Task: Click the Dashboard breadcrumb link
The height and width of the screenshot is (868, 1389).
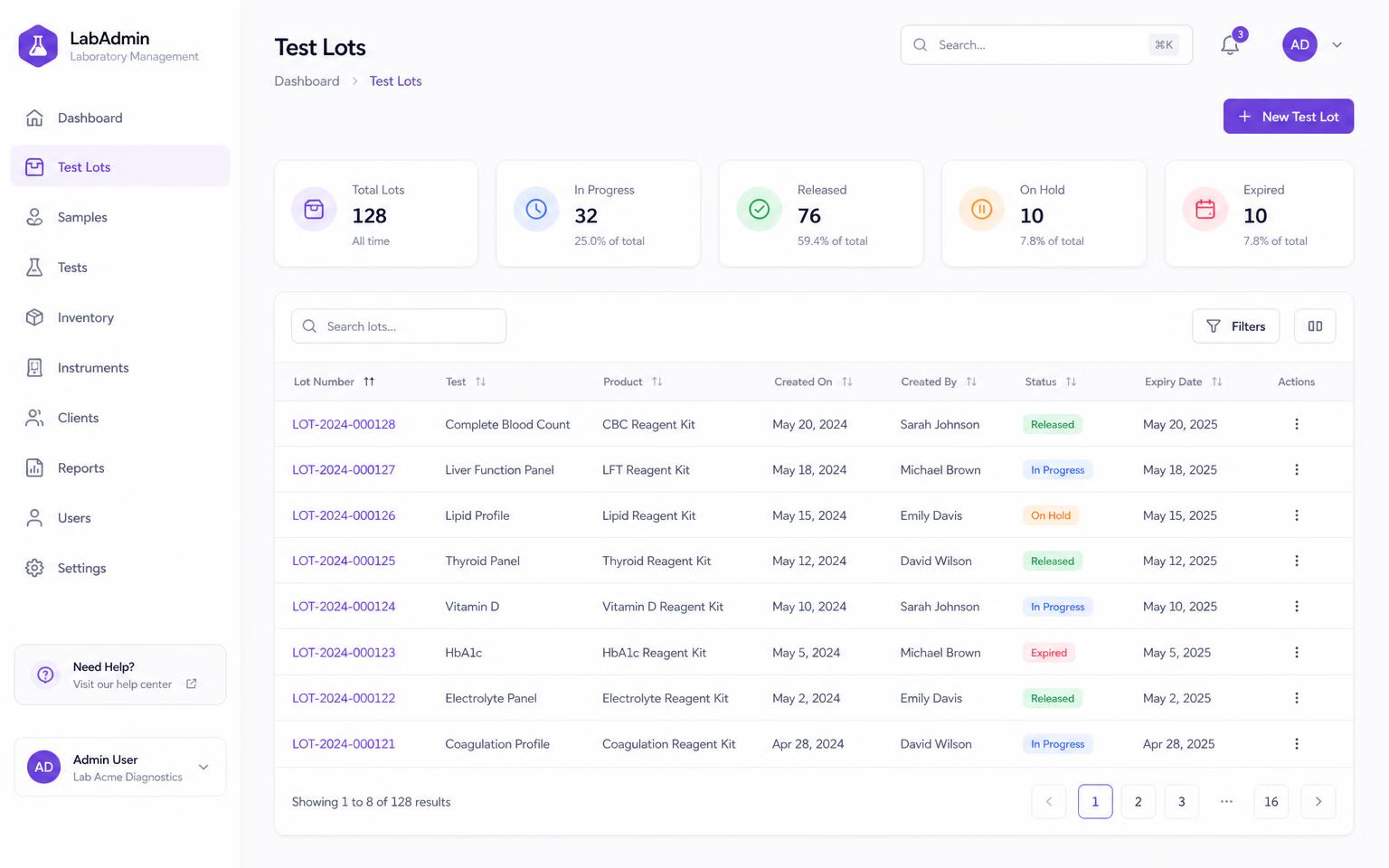Action: pos(307,81)
